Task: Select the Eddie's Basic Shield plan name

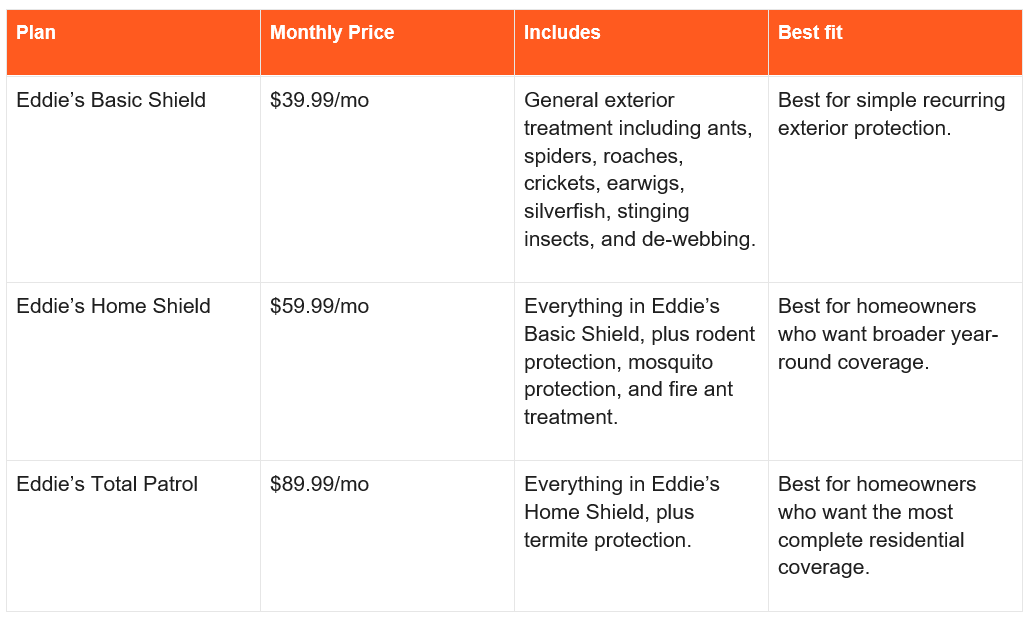Action: tap(111, 100)
